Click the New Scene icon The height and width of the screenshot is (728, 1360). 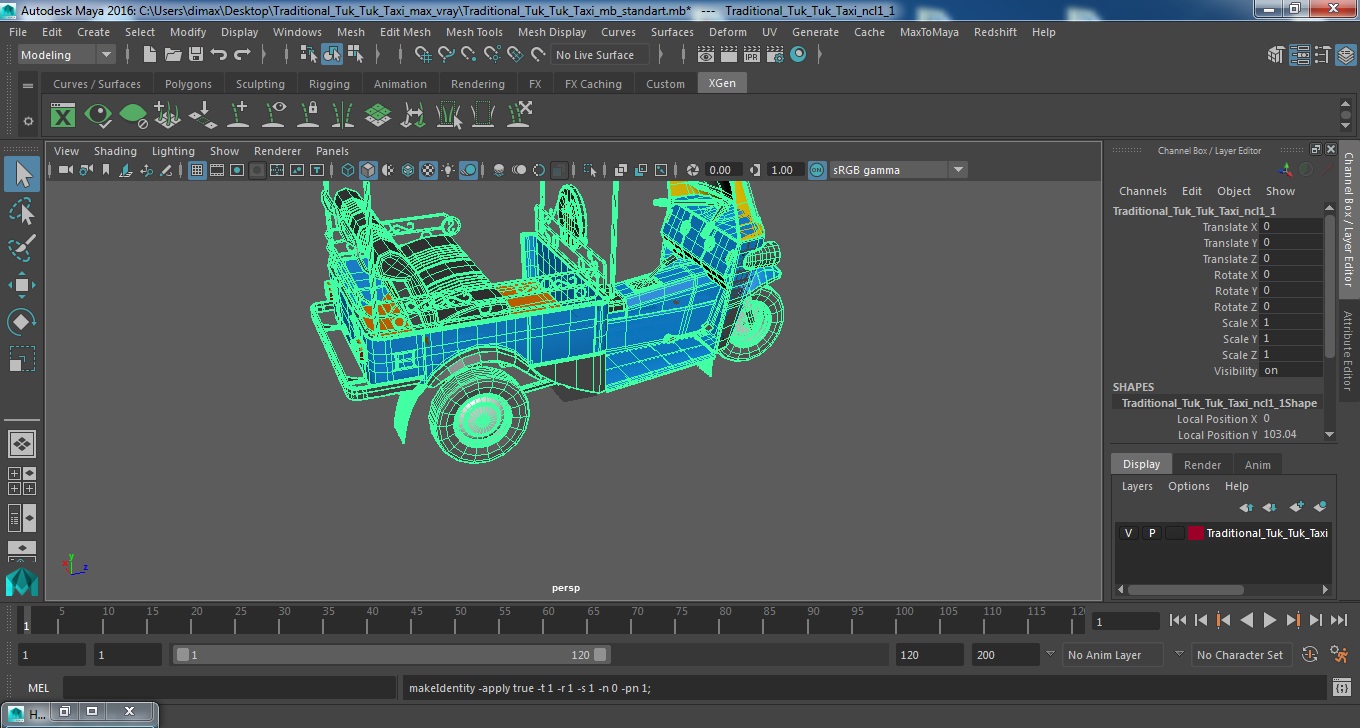tap(150, 55)
